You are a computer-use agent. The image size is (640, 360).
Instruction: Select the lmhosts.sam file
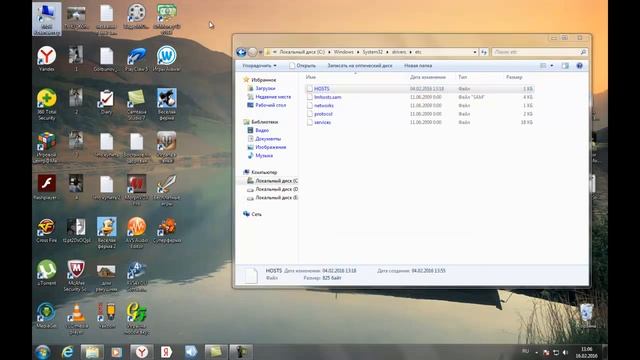tap(328, 97)
